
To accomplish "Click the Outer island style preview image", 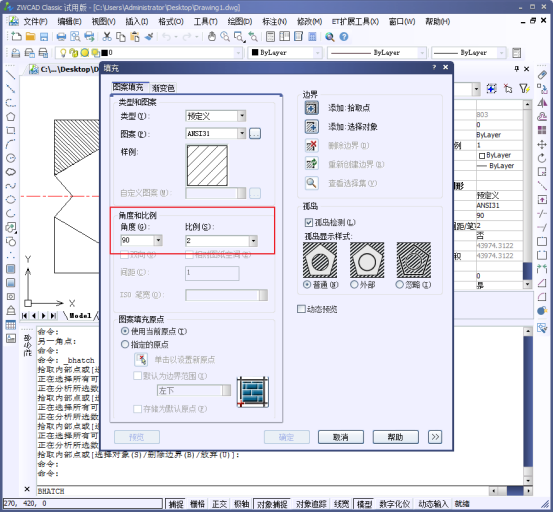I will pyautogui.click(x=367, y=260).
